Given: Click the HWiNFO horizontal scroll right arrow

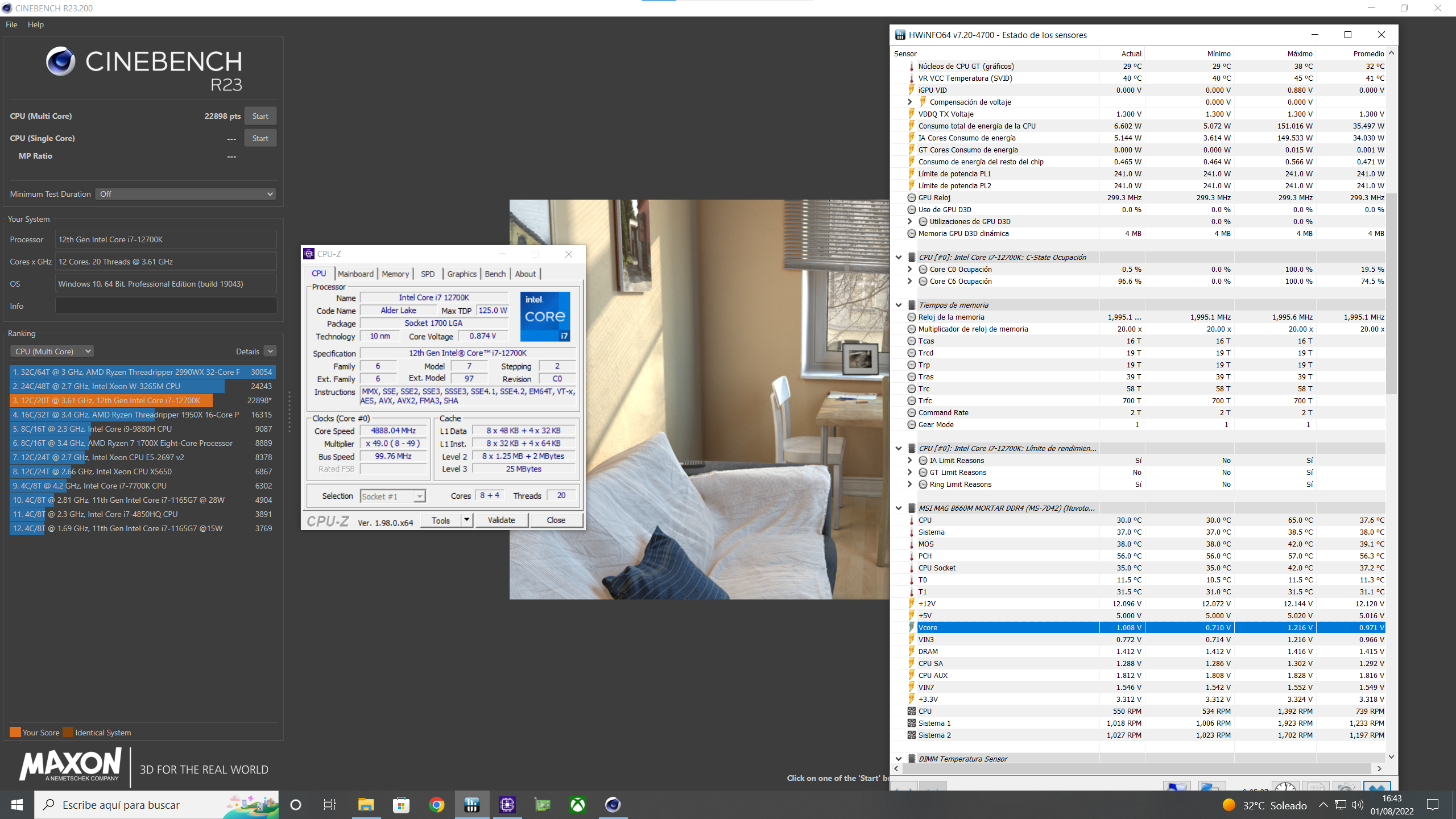Looking at the screenshot, I should tap(1379, 768).
